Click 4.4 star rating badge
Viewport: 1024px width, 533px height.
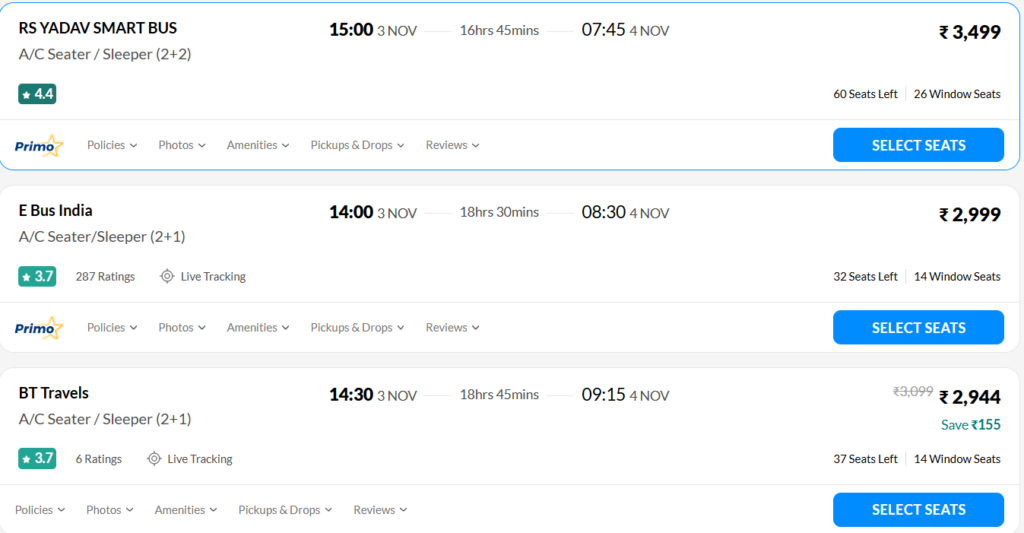point(37,94)
